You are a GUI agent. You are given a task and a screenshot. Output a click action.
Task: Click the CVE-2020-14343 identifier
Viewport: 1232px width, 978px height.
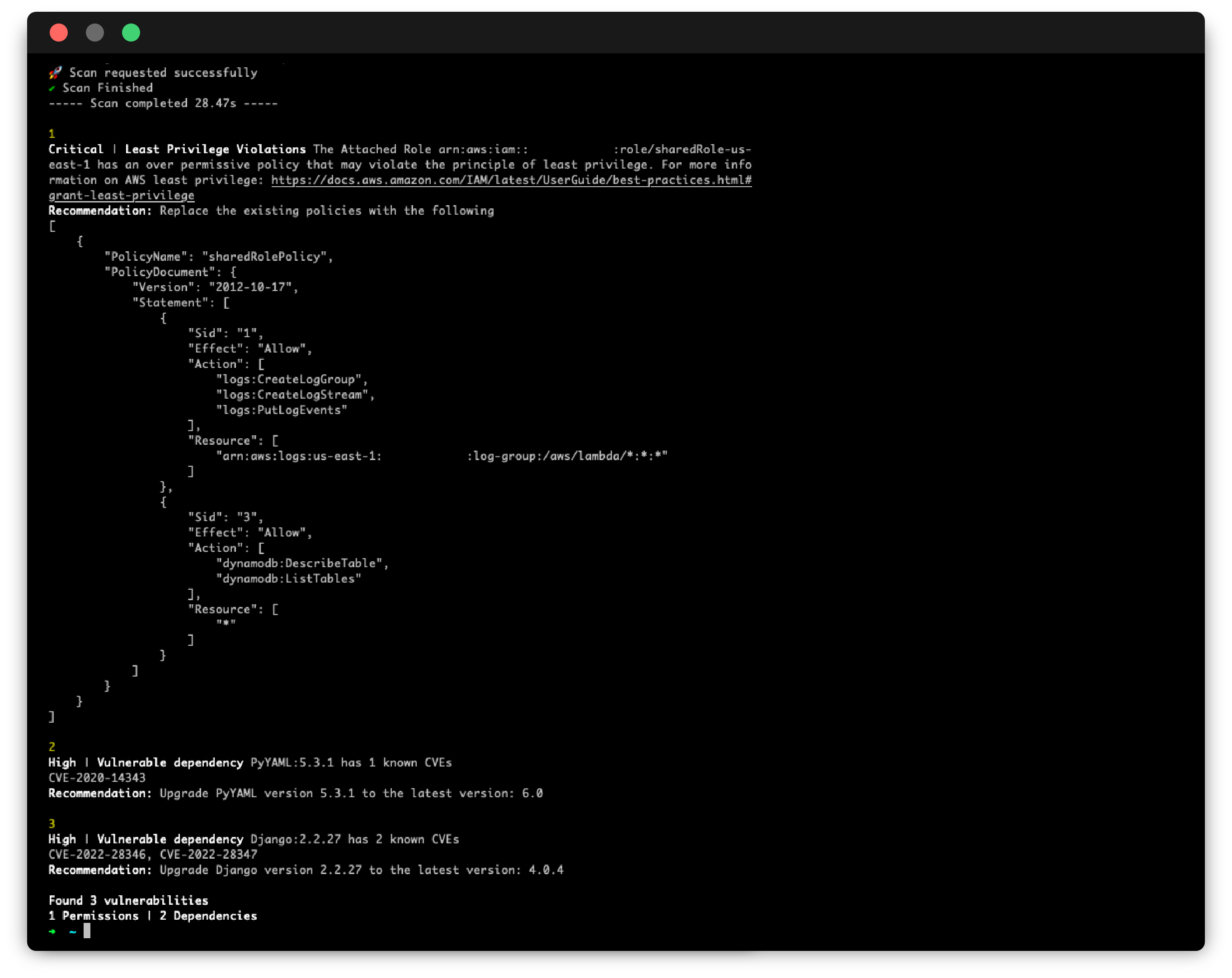pyautogui.click(x=97, y=778)
